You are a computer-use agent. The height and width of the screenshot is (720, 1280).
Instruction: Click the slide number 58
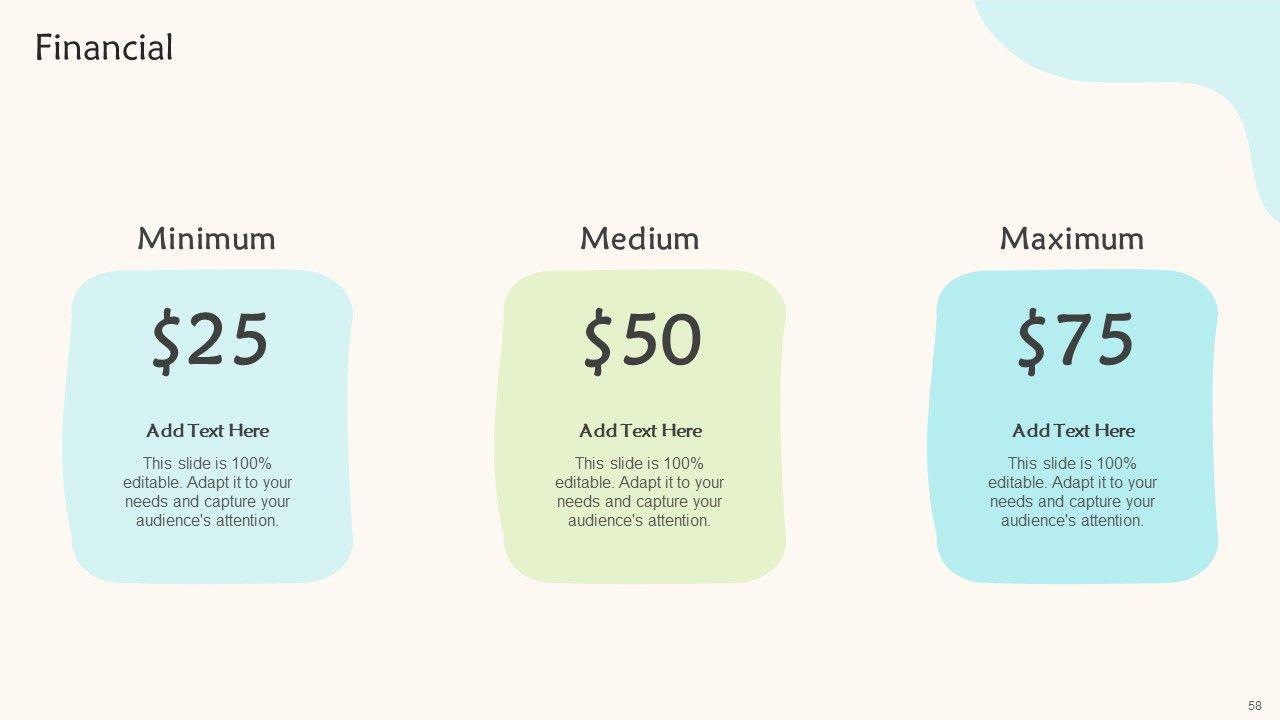[1255, 705]
